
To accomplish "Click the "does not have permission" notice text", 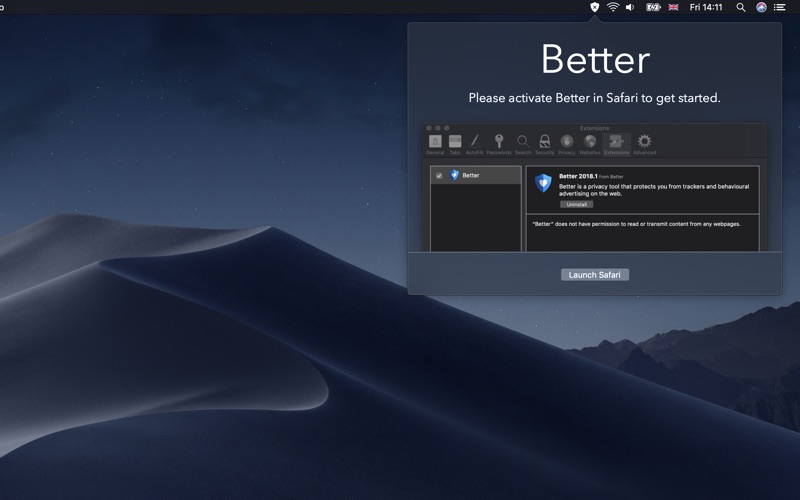I will point(636,224).
